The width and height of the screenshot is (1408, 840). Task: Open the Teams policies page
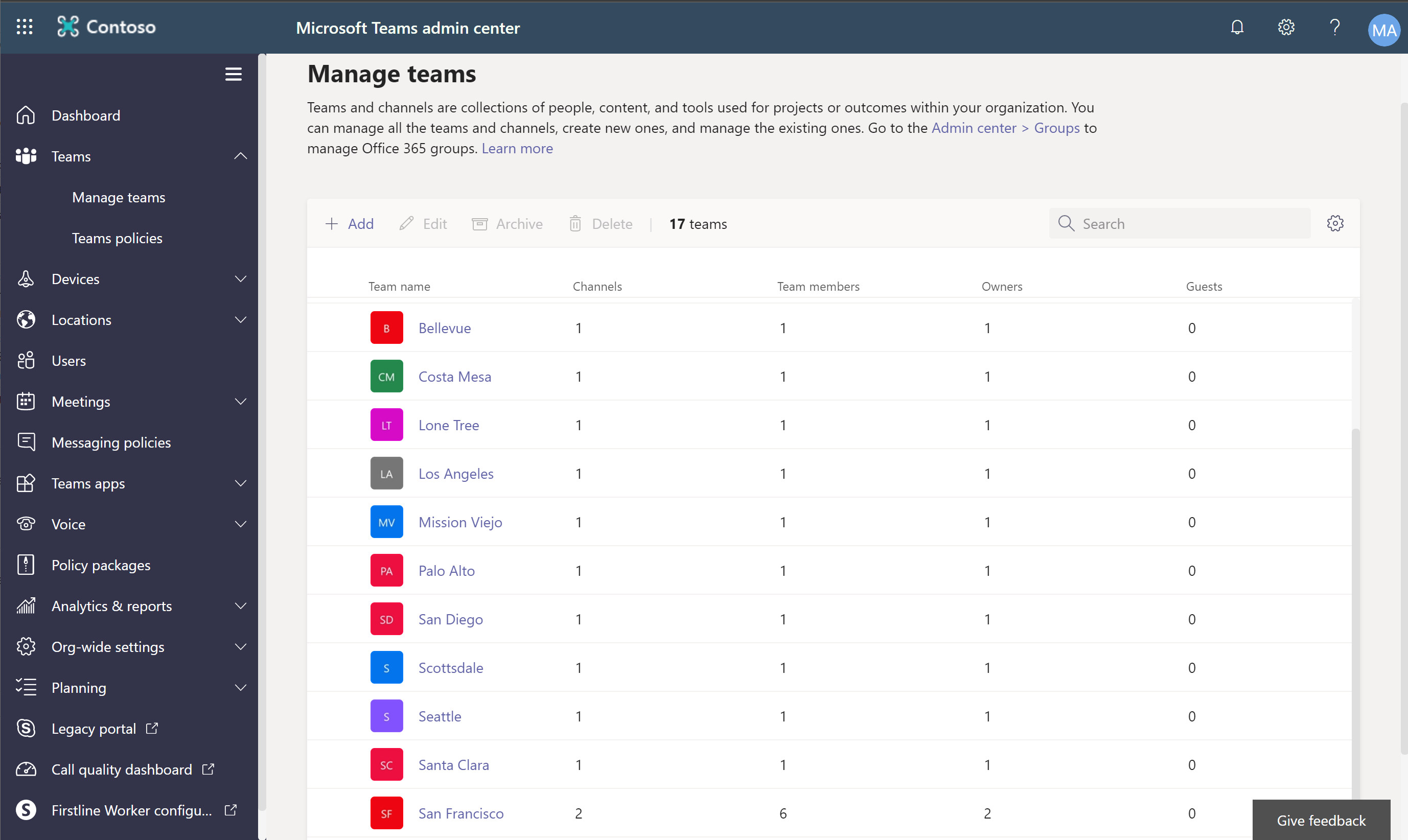coord(116,237)
